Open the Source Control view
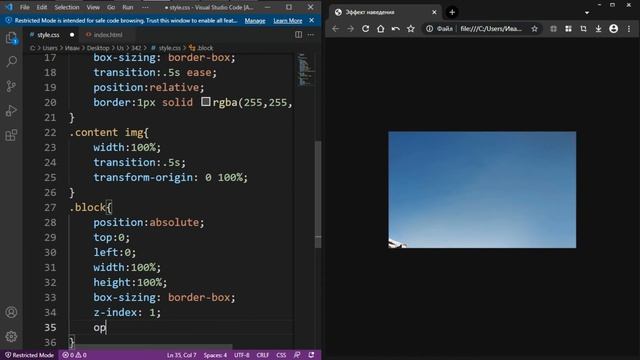The width and height of the screenshot is (640, 360). point(11,86)
